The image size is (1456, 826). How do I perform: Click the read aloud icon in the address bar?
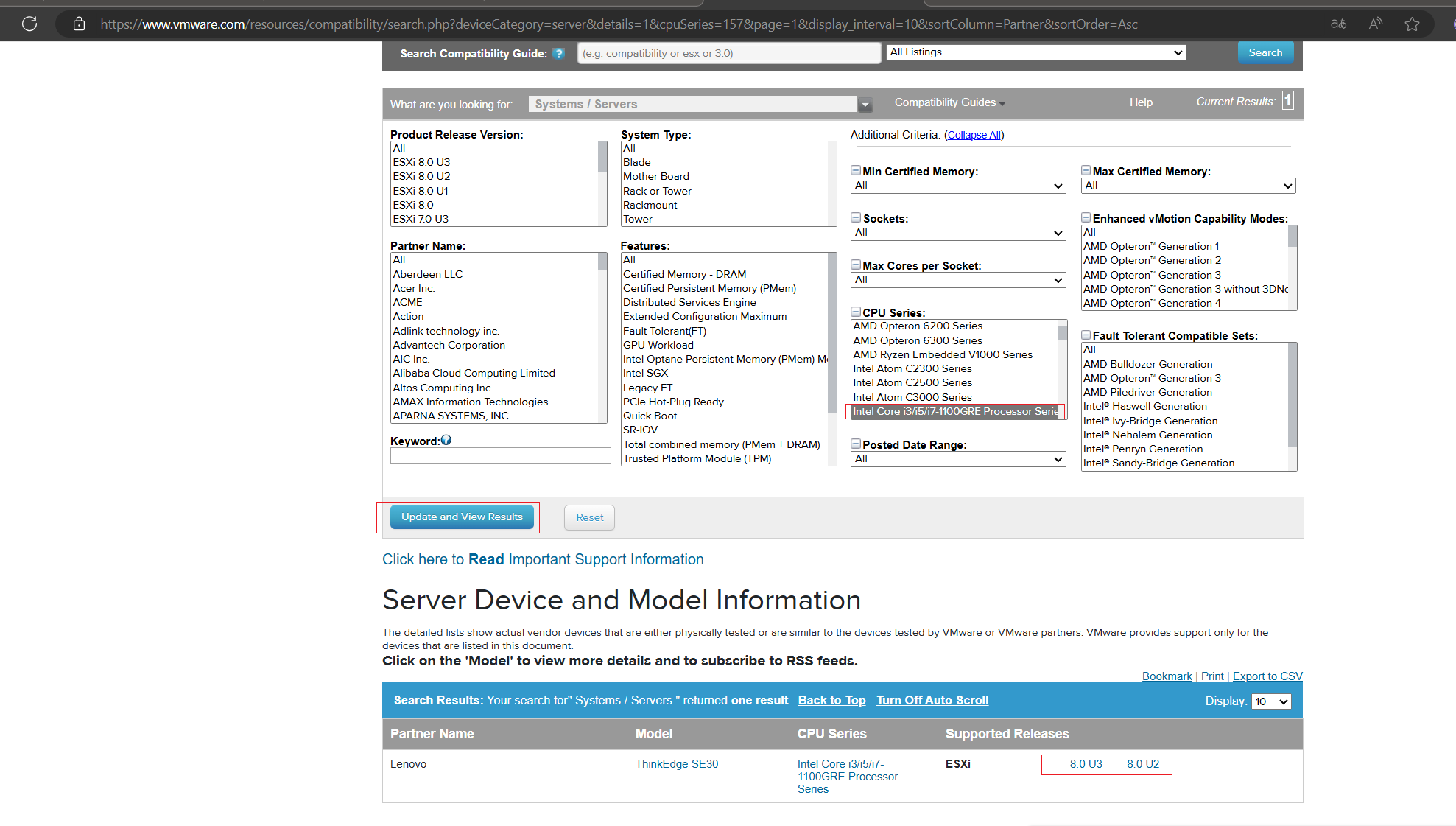point(1375,24)
